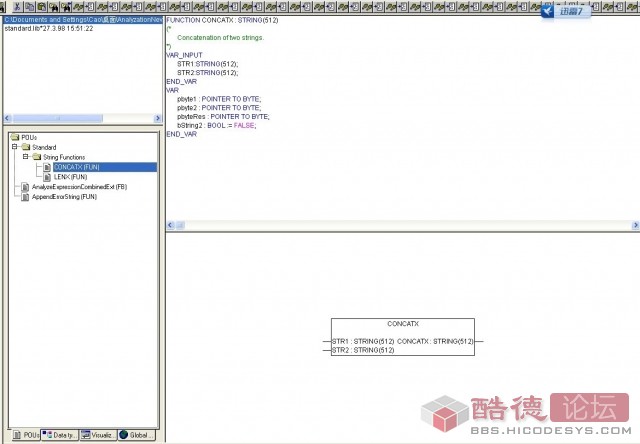Collapse the String Functions tree node

25,157
